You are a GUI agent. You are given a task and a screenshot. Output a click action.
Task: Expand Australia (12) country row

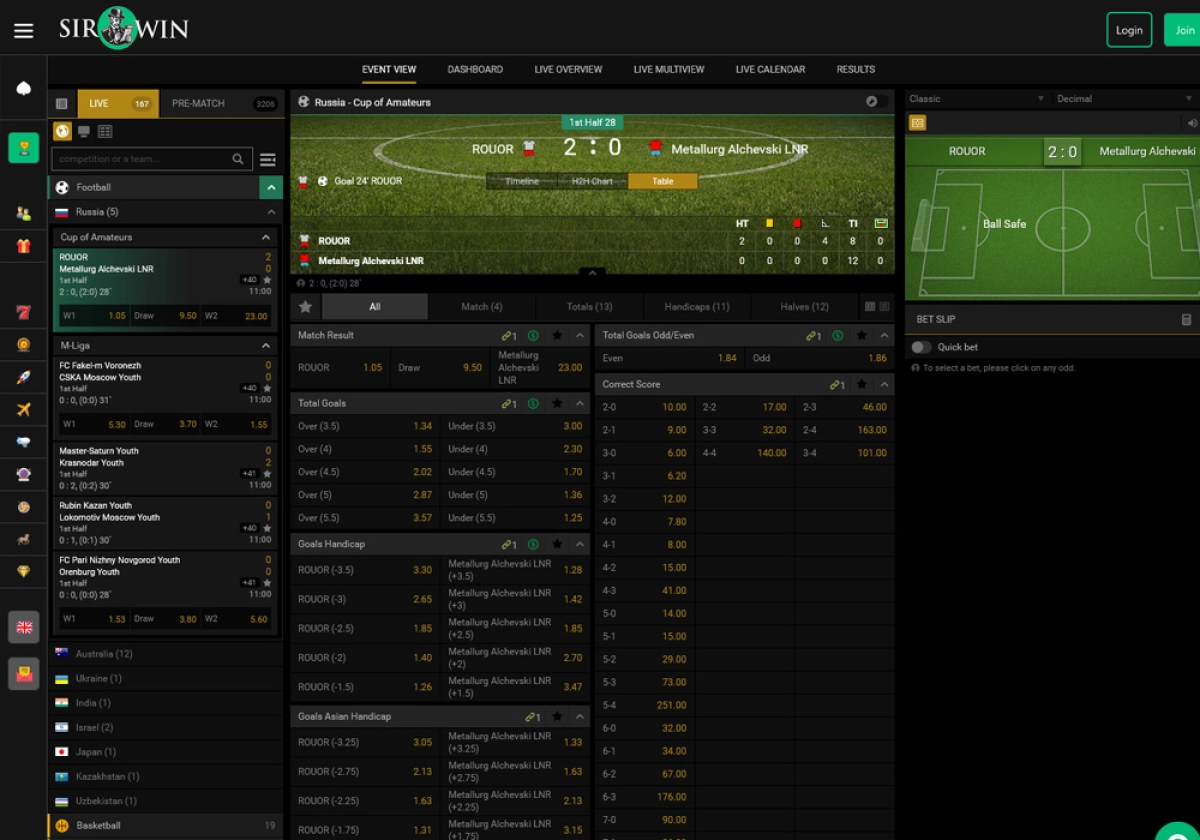tap(165, 654)
